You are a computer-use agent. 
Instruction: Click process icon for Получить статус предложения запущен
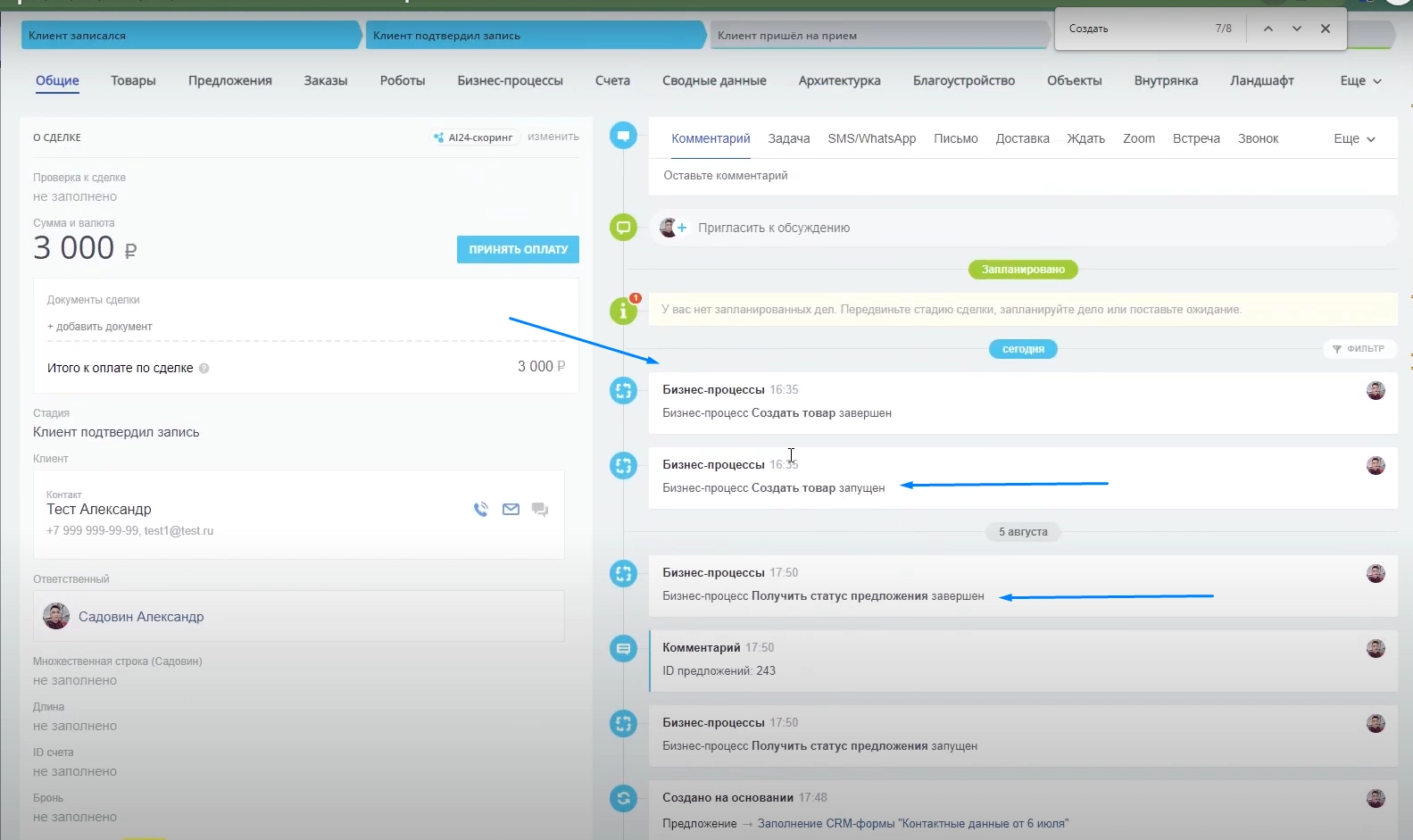pos(623,723)
